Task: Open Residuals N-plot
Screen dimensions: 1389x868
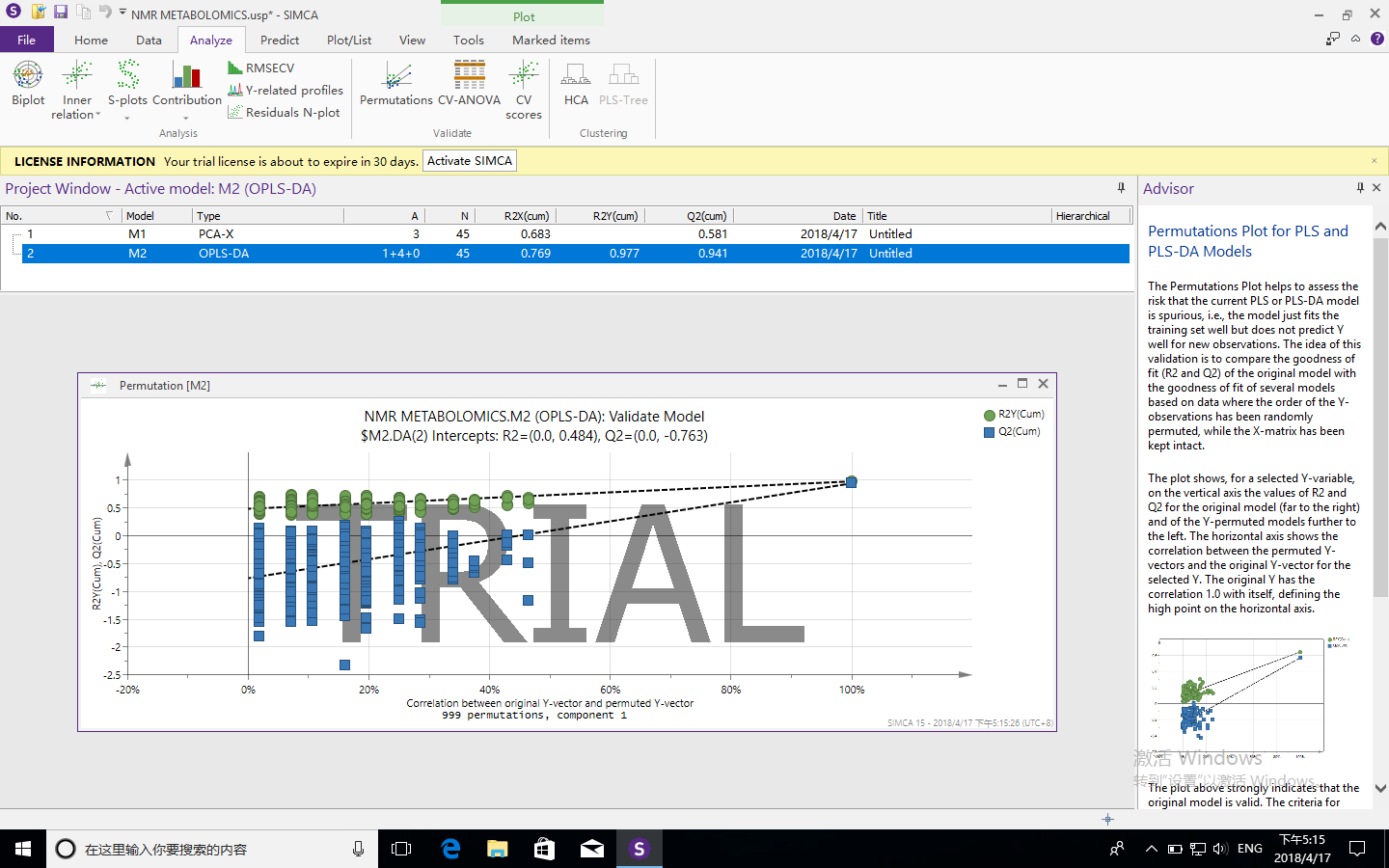Action: click(284, 112)
